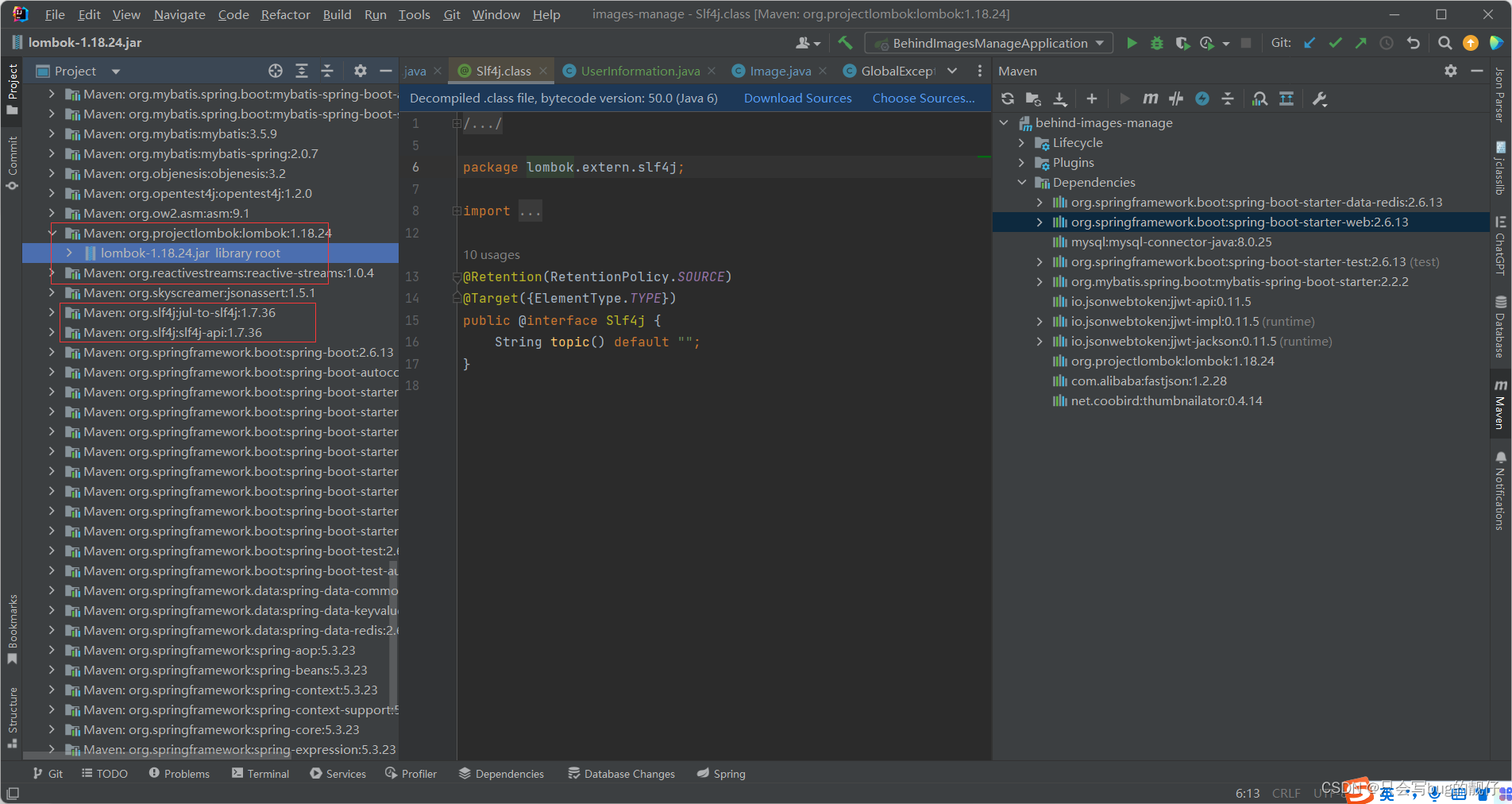Run with Coverage shield icon
Image resolution: width=1512 pixels, height=804 pixels.
1182,43
